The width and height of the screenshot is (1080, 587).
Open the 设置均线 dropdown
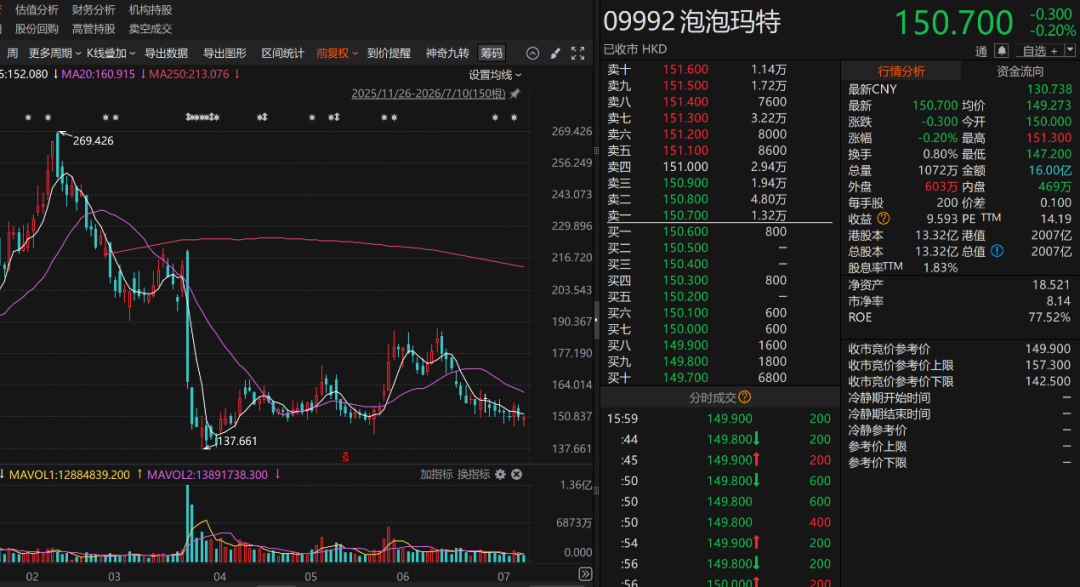tap(495, 75)
